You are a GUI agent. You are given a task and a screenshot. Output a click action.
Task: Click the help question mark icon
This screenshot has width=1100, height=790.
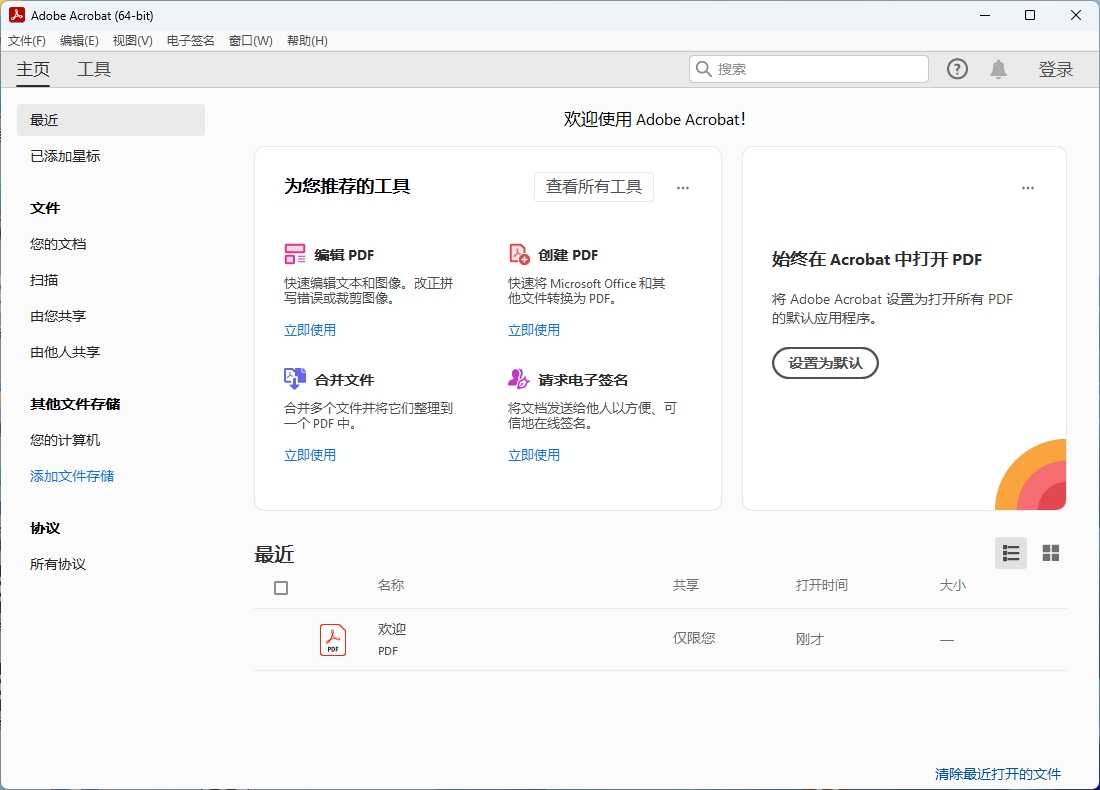coord(957,69)
